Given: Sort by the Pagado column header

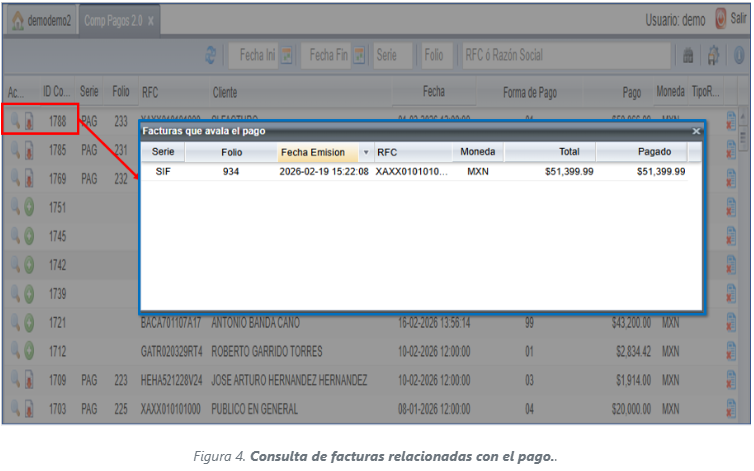Looking at the screenshot, I should 646,152.
